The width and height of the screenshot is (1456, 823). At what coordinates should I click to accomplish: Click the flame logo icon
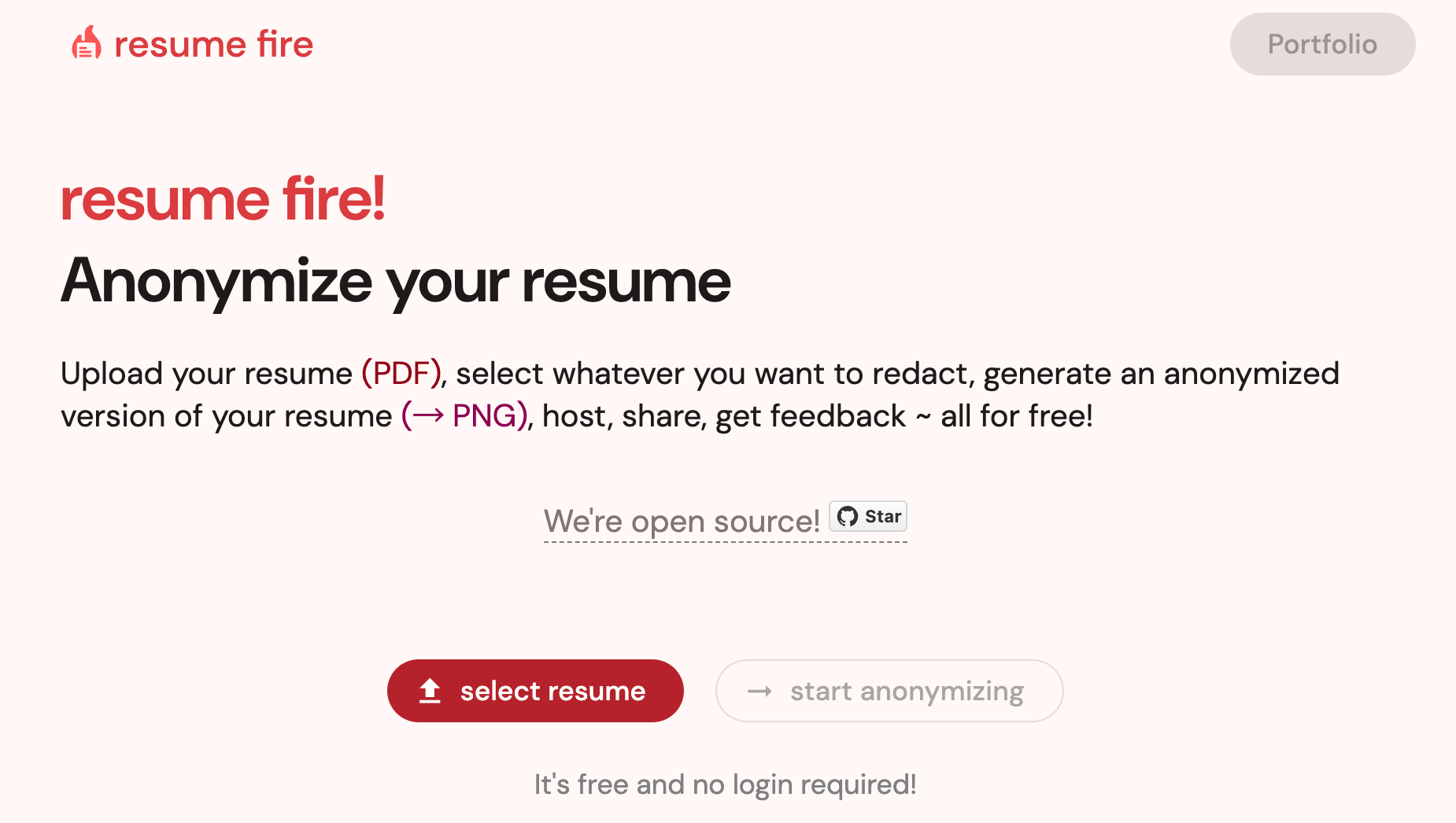(x=87, y=43)
